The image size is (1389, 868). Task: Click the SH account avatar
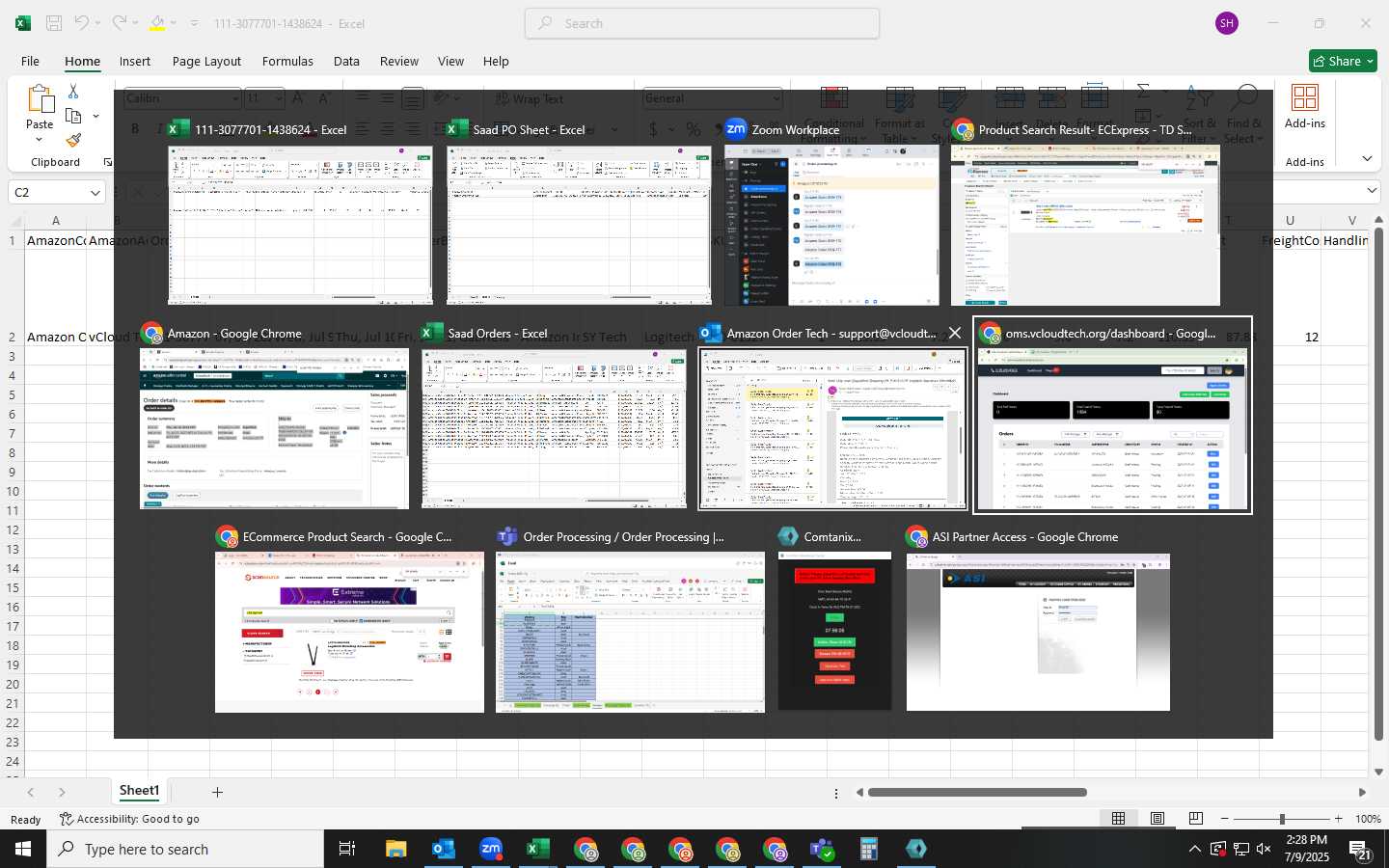click(1227, 23)
